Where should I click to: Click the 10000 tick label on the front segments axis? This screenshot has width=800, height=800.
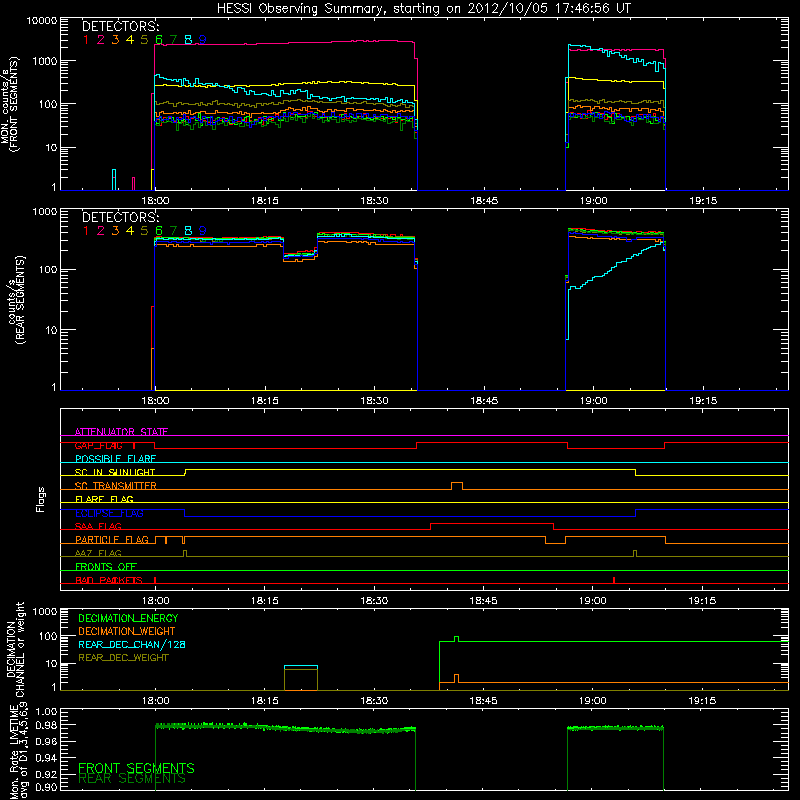click(42, 20)
